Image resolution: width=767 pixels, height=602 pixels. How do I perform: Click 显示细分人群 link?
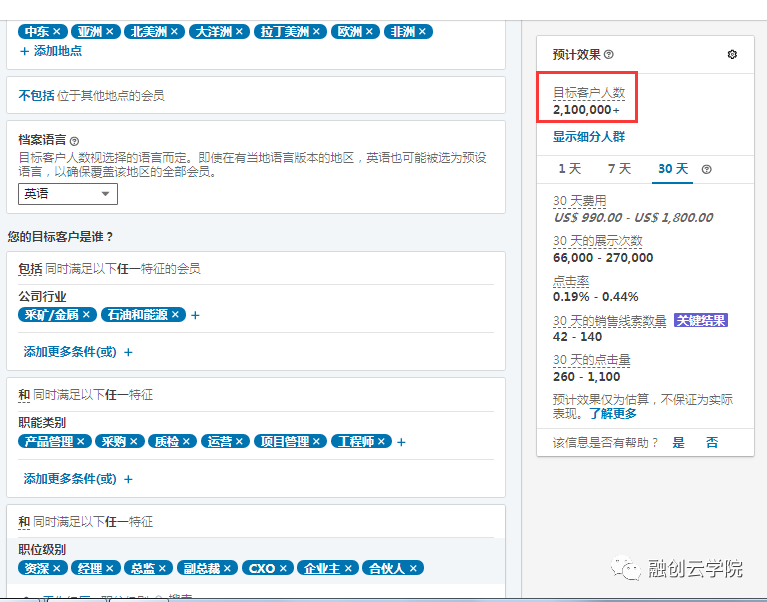(x=589, y=136)
